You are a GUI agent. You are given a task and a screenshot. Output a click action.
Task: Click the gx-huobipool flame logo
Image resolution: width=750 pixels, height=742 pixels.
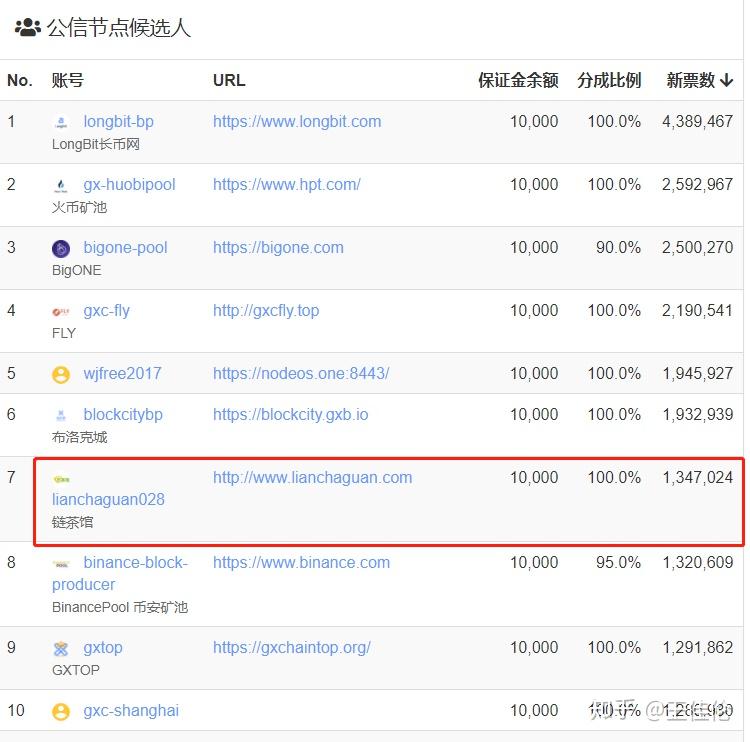61,186
